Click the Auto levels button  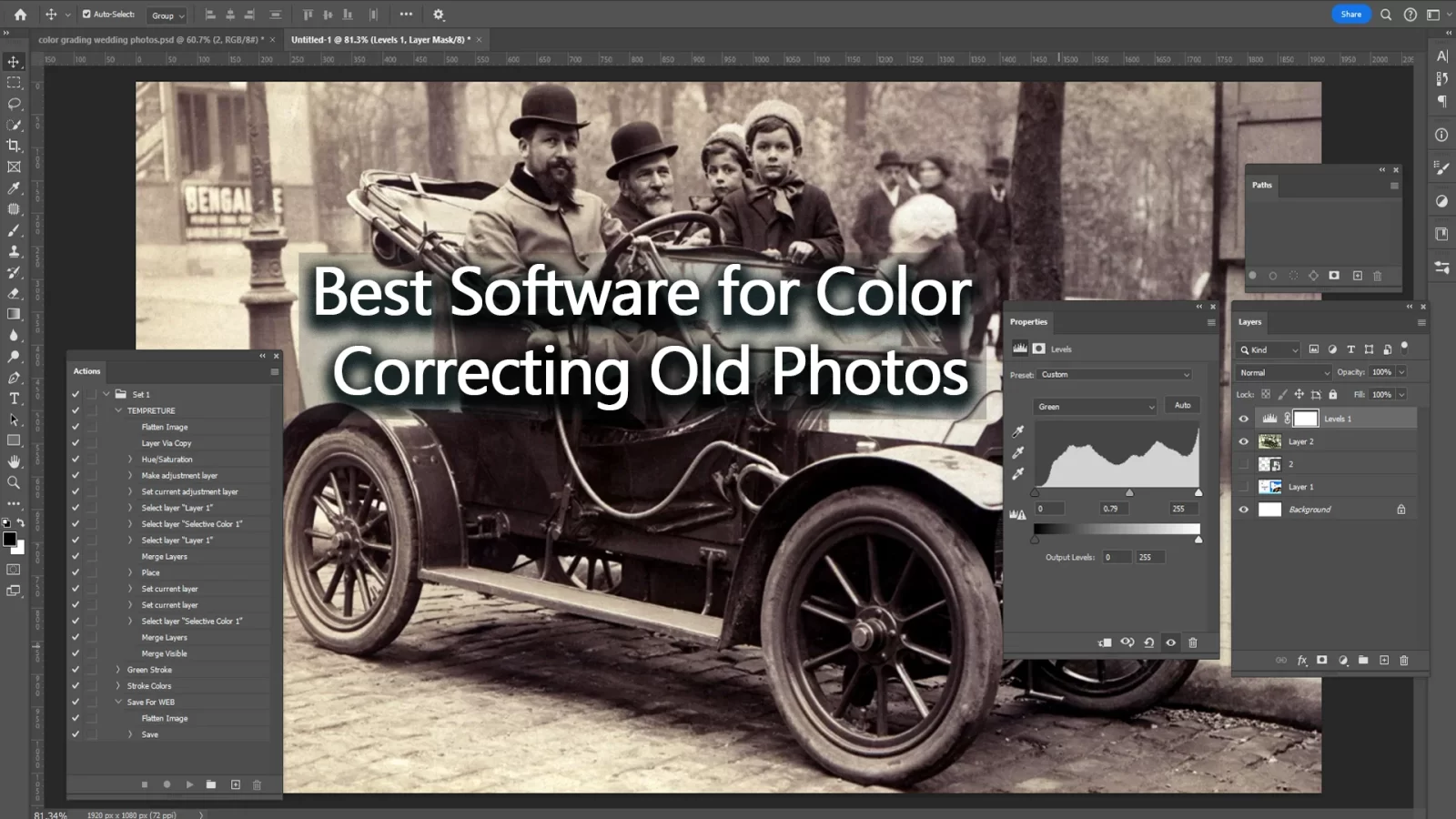click(1182, 406)
